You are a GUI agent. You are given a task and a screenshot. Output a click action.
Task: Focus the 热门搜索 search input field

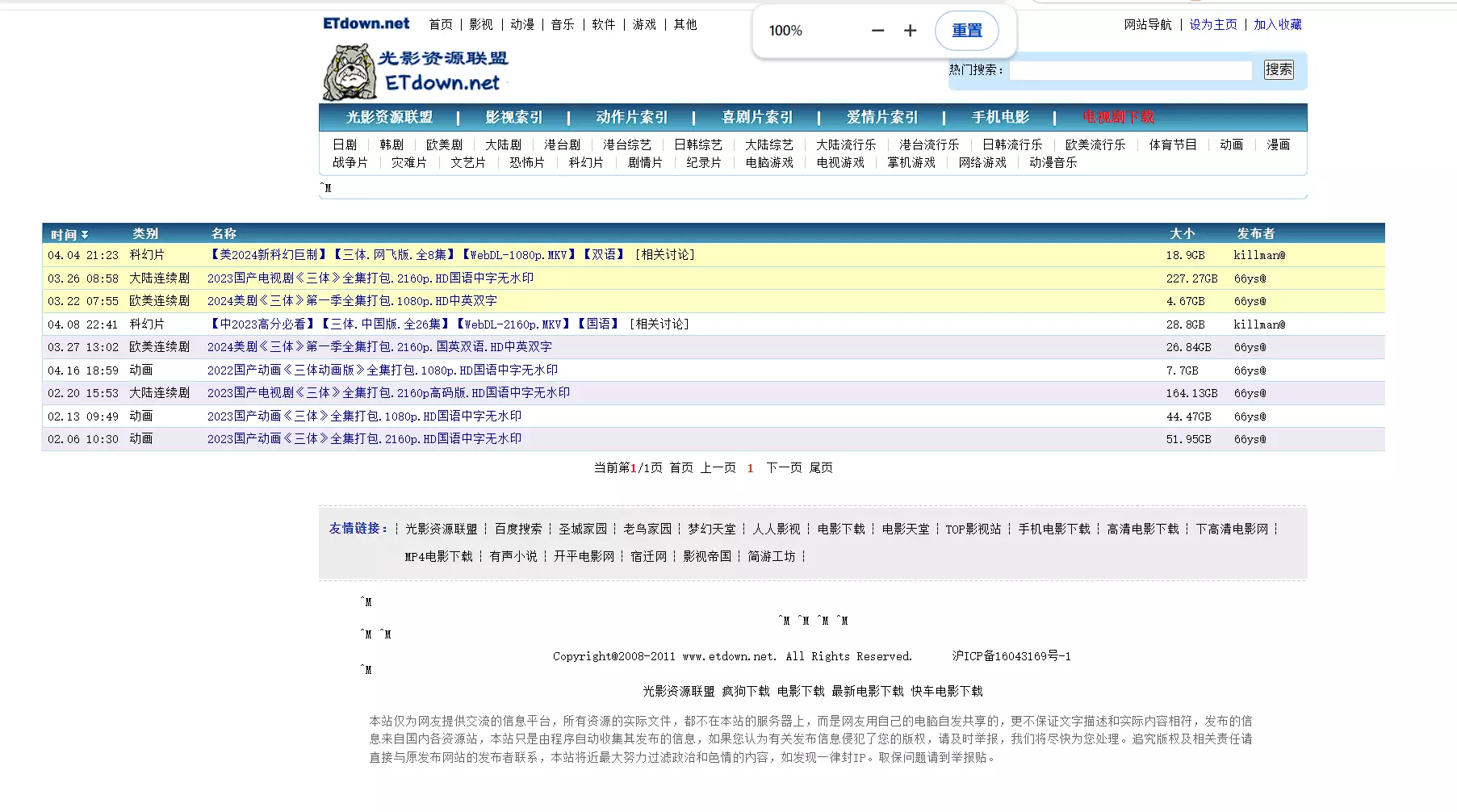pyautogui.click(x=1130, y=70)
